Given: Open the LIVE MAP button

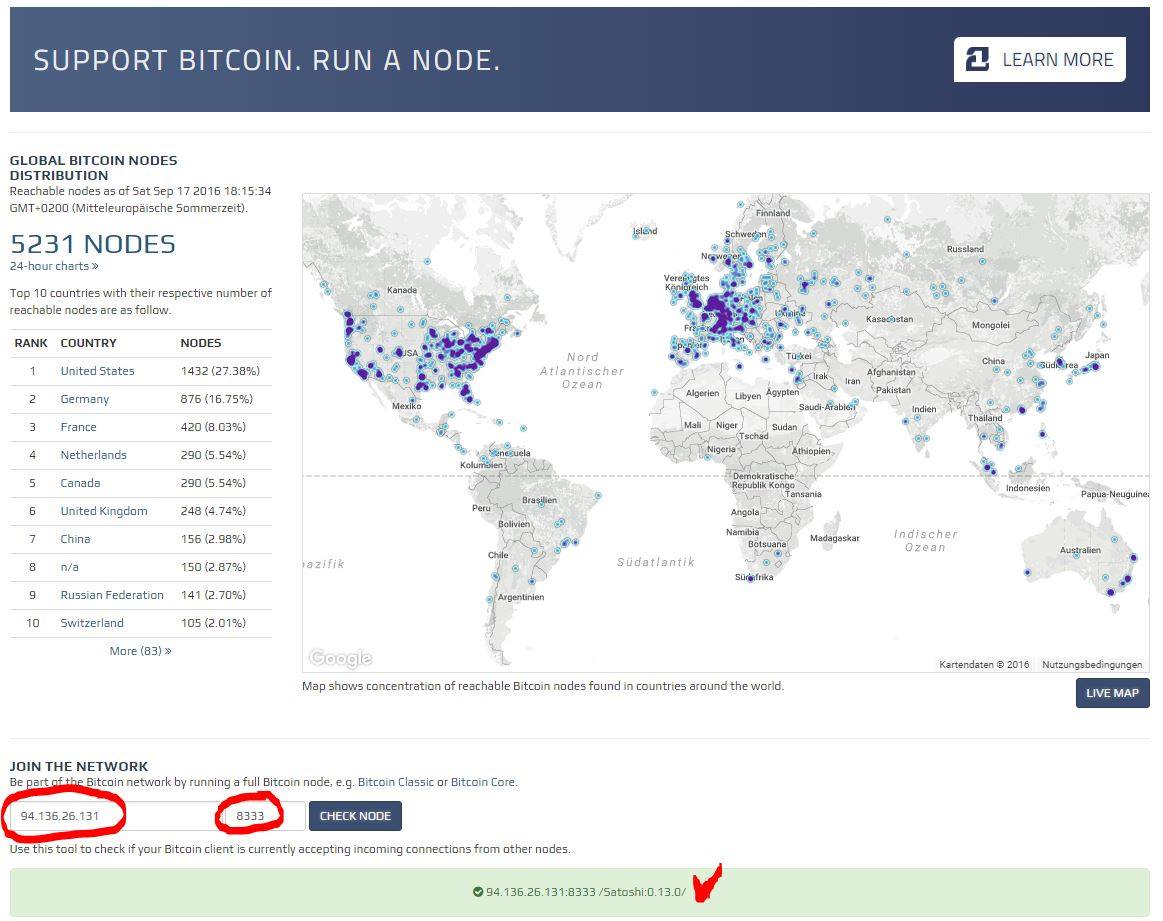Looking at the screenshot, I should point(1112,693).
